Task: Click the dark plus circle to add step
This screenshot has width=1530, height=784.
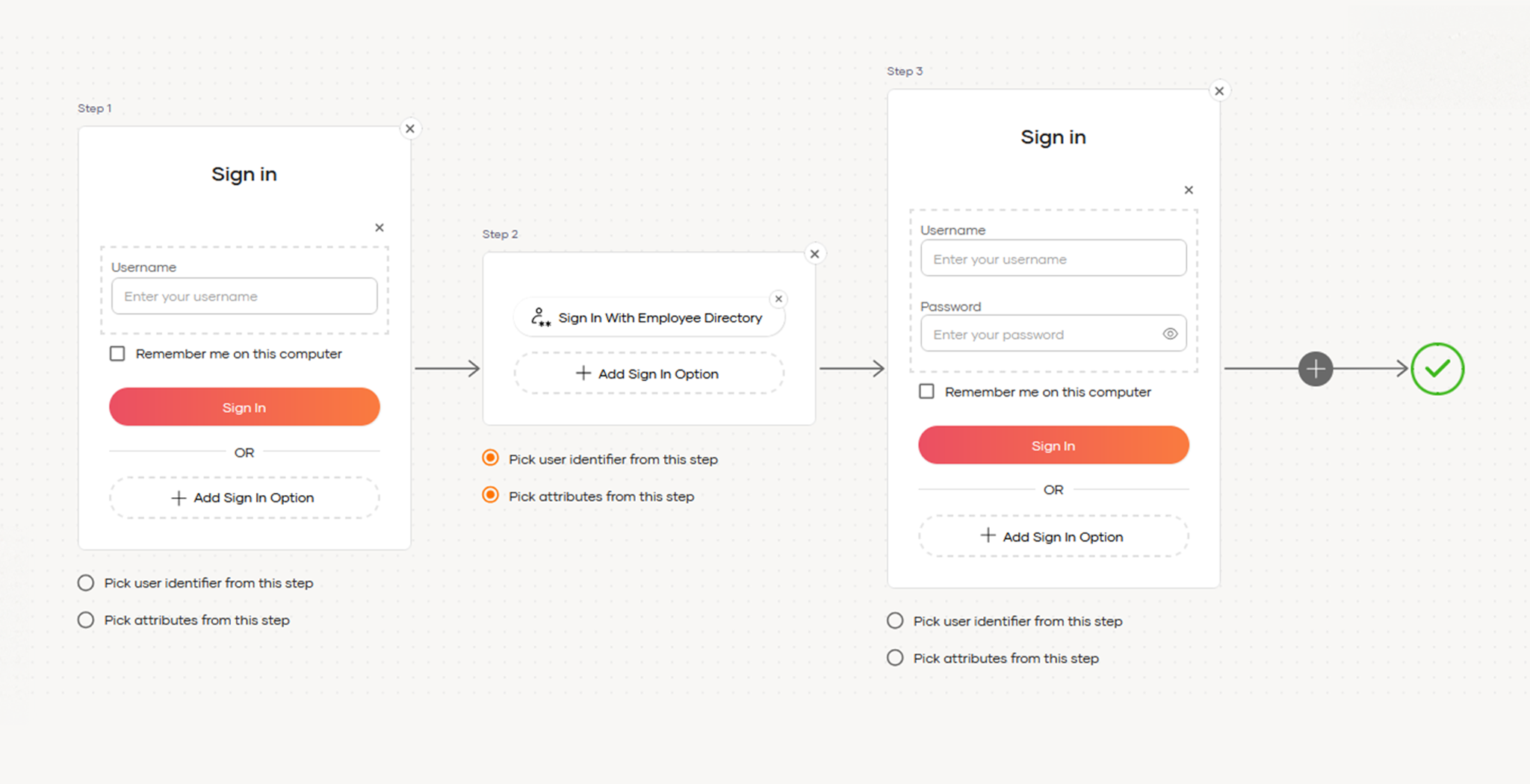Action: tap(1315, 369)
